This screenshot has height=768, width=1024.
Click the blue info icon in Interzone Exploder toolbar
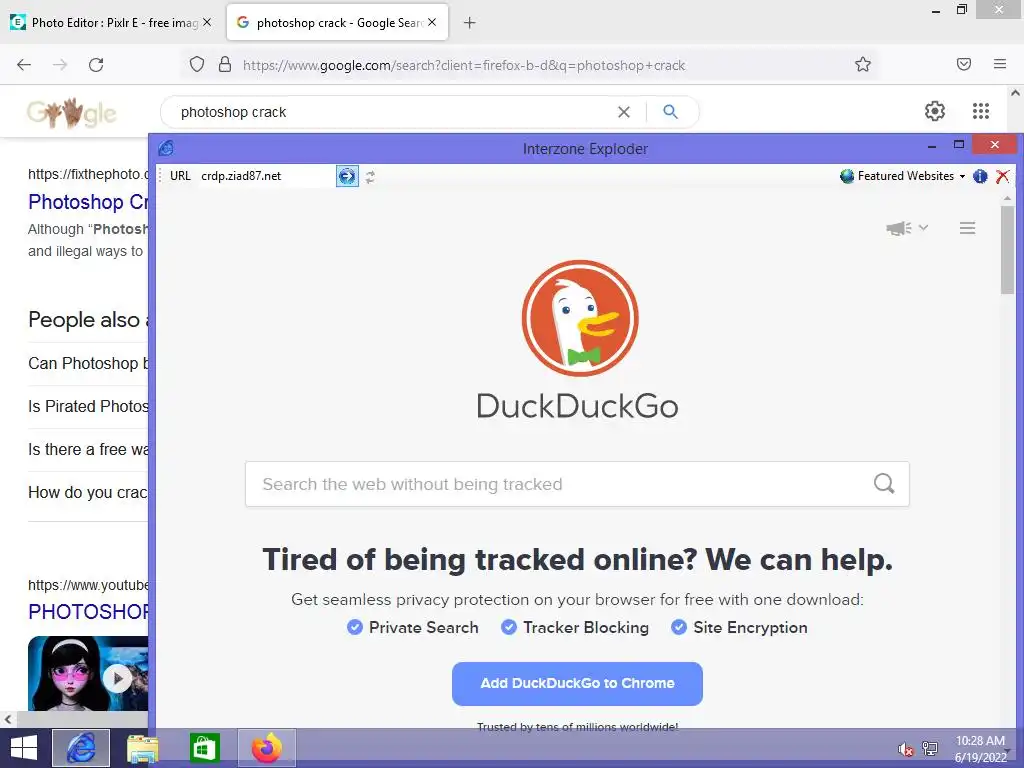click(980, 176)
